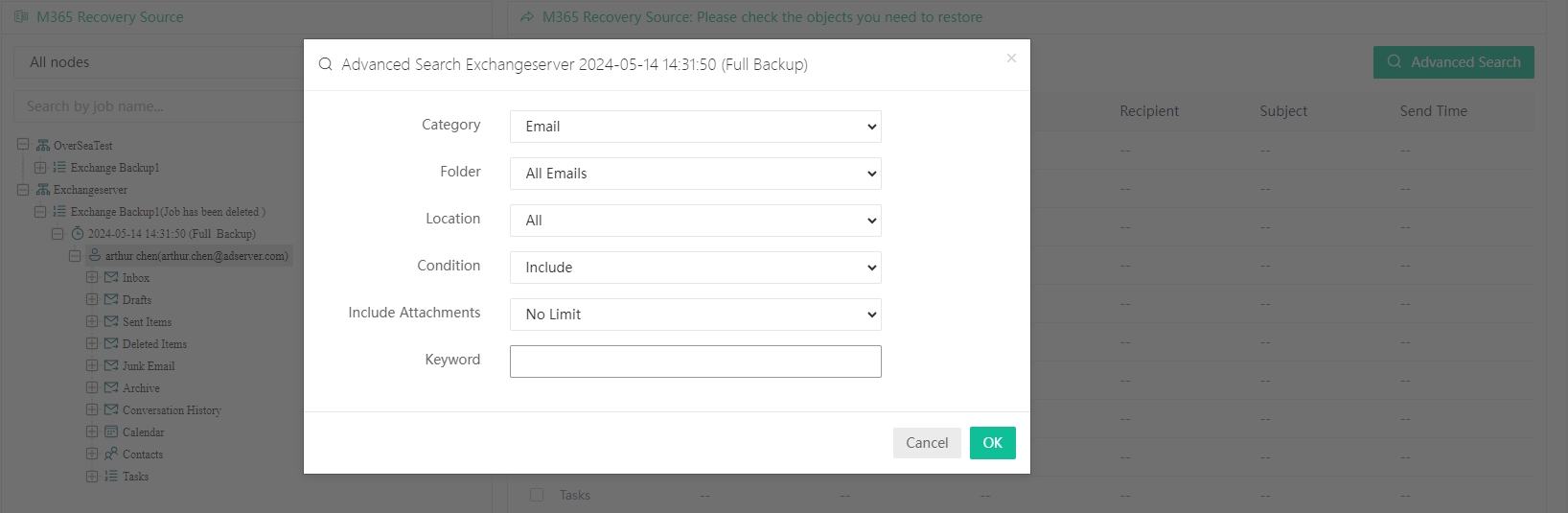
Task: Focus the Keyword input field
Action: [695, 361]
